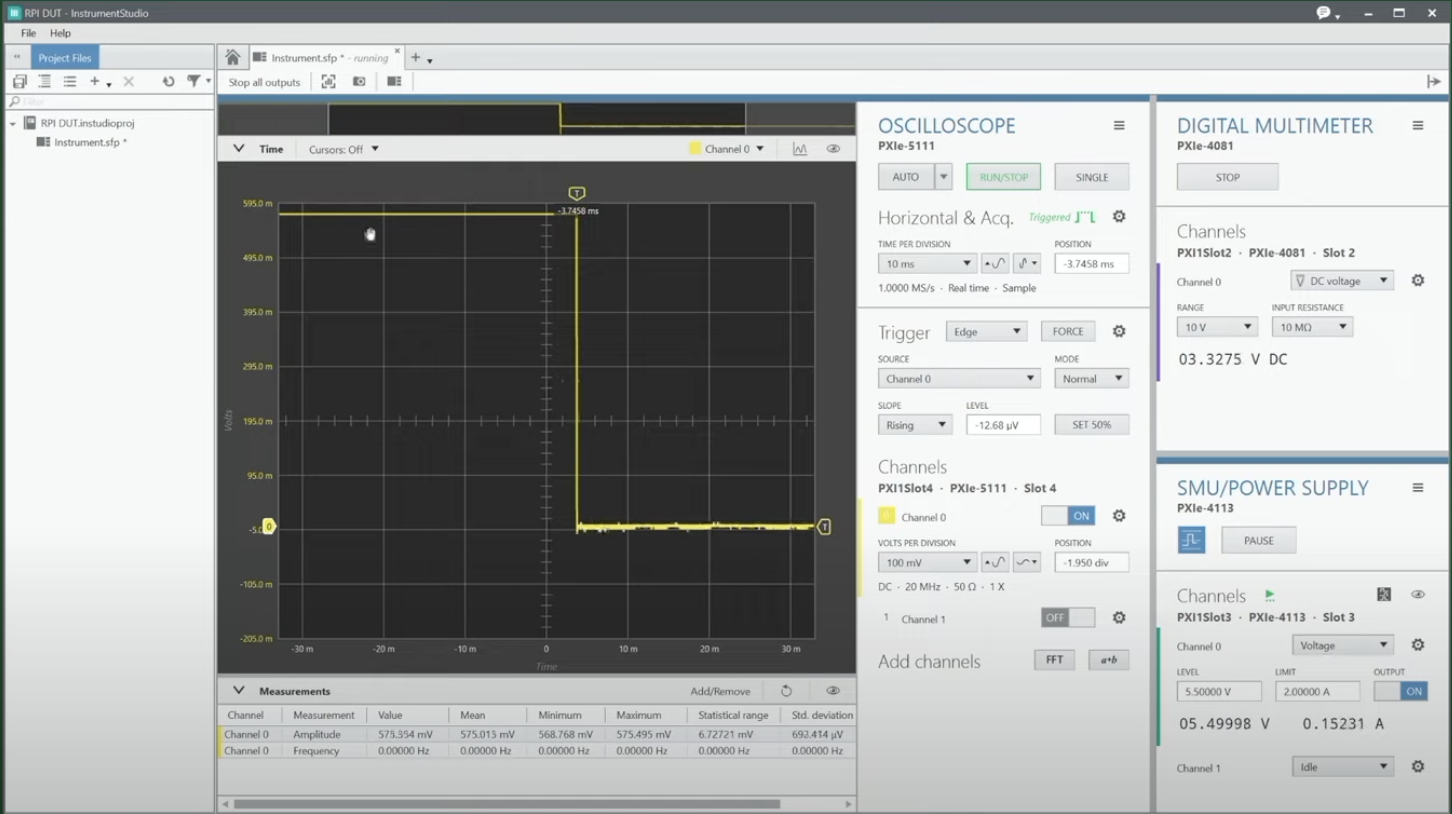Click the green play icon beside SMU Channels

tap(1270, 595)
